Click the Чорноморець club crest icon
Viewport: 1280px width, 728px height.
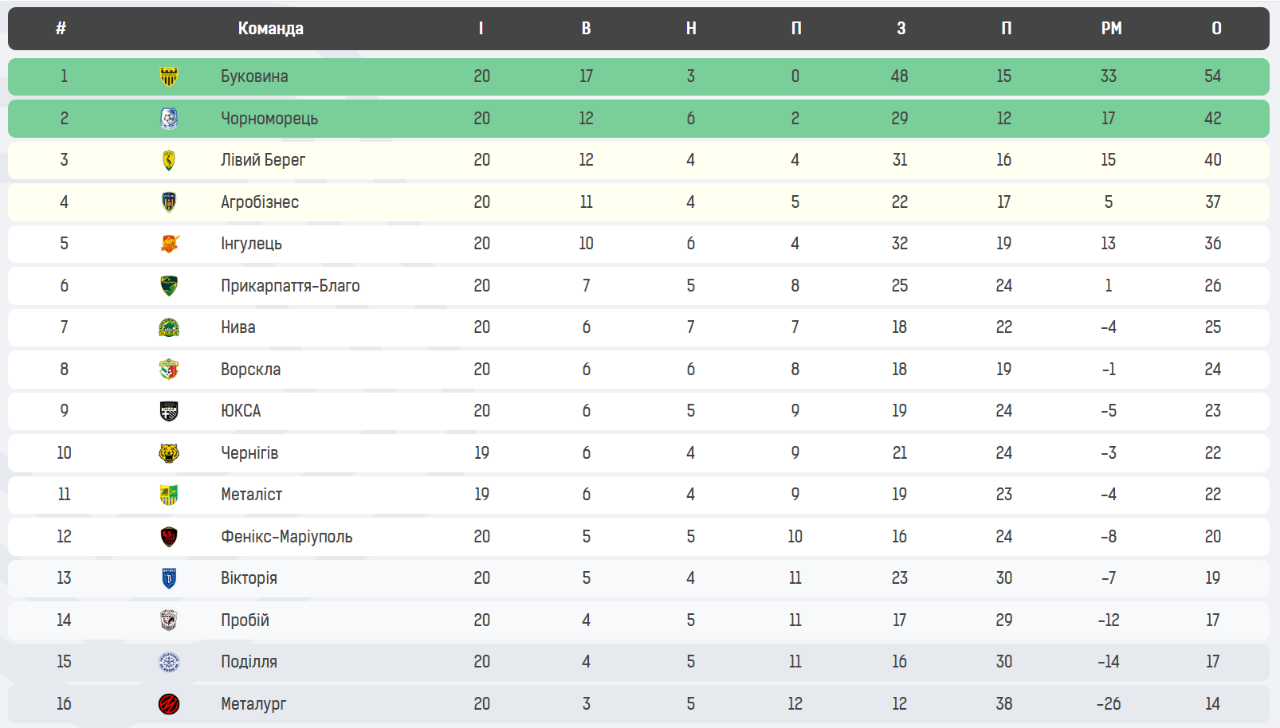point(169,119)
